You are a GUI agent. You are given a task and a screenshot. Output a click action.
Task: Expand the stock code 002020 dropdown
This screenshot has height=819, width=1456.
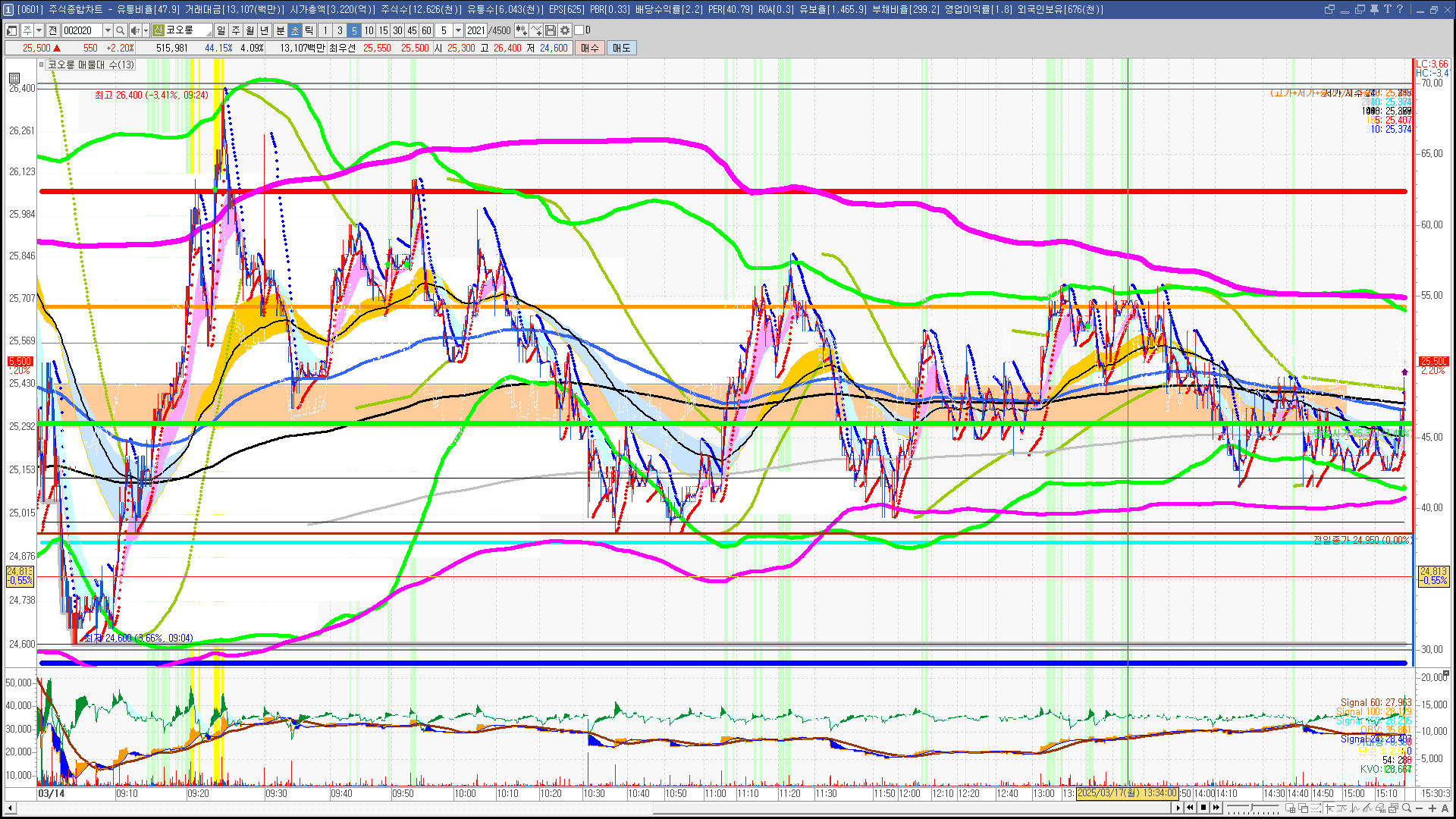(x=108, y=30)
